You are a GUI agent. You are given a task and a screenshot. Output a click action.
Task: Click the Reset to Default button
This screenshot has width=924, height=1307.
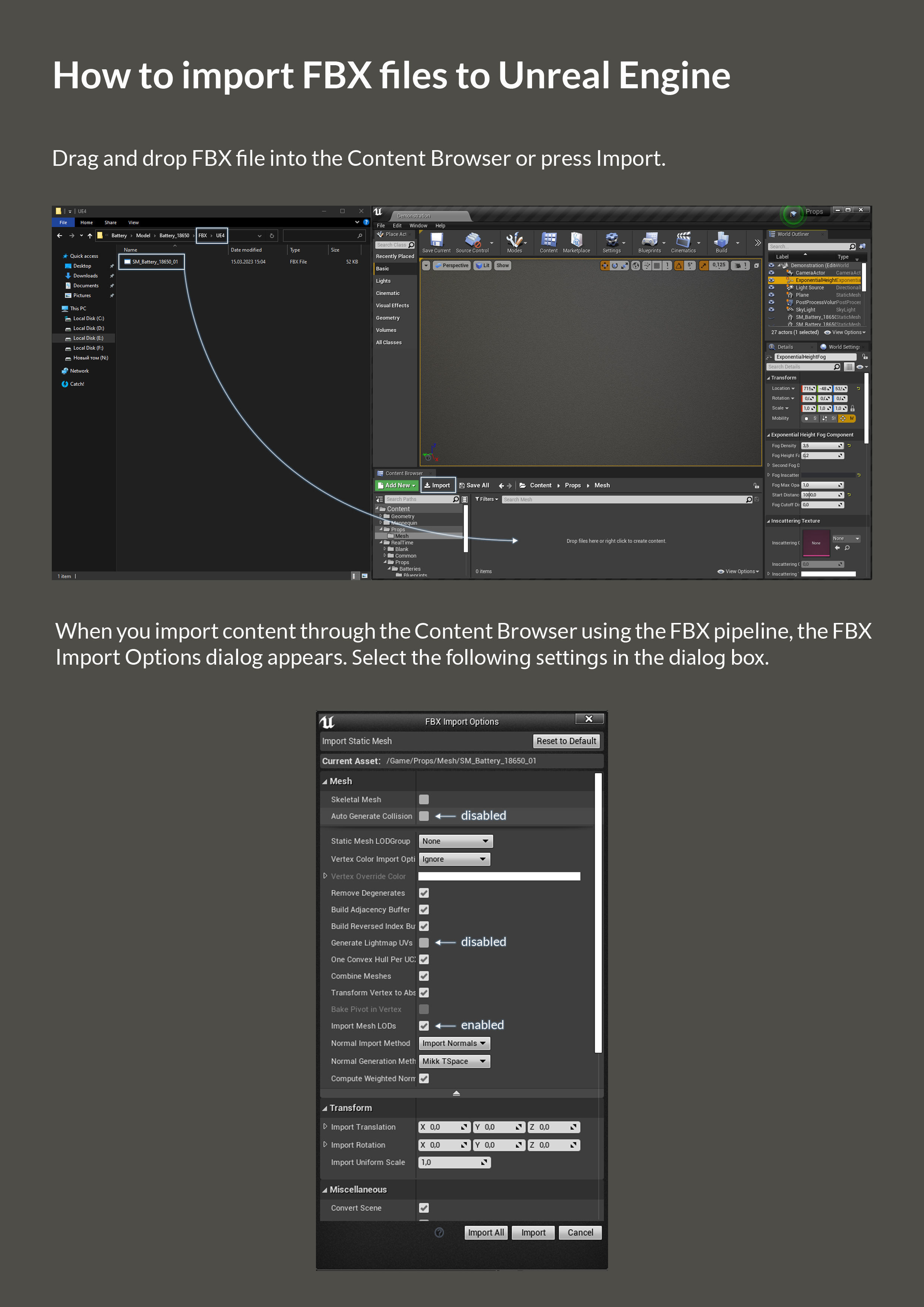point(566,741)
